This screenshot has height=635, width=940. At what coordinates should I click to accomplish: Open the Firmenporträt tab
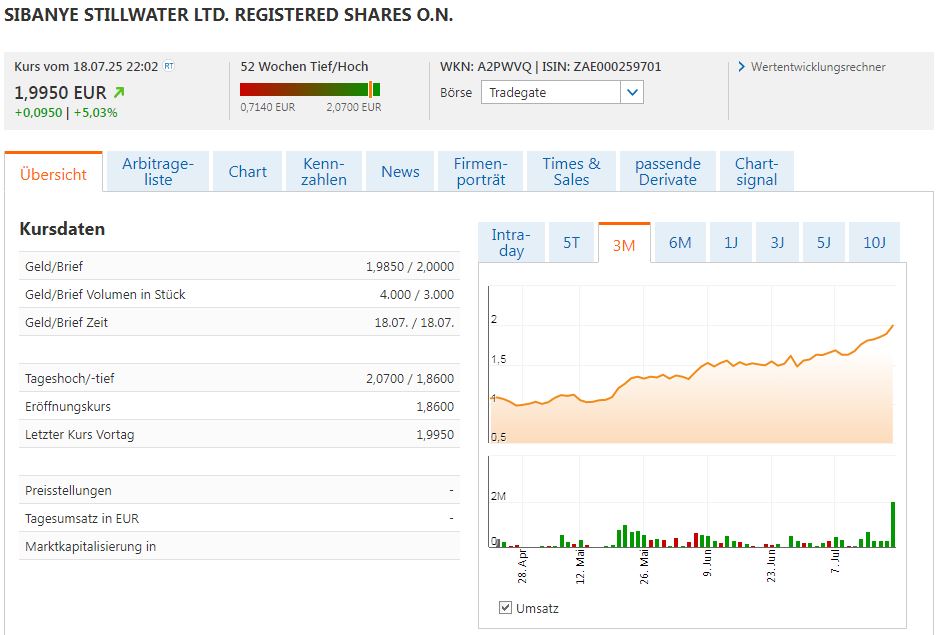[x=481, y=171]
